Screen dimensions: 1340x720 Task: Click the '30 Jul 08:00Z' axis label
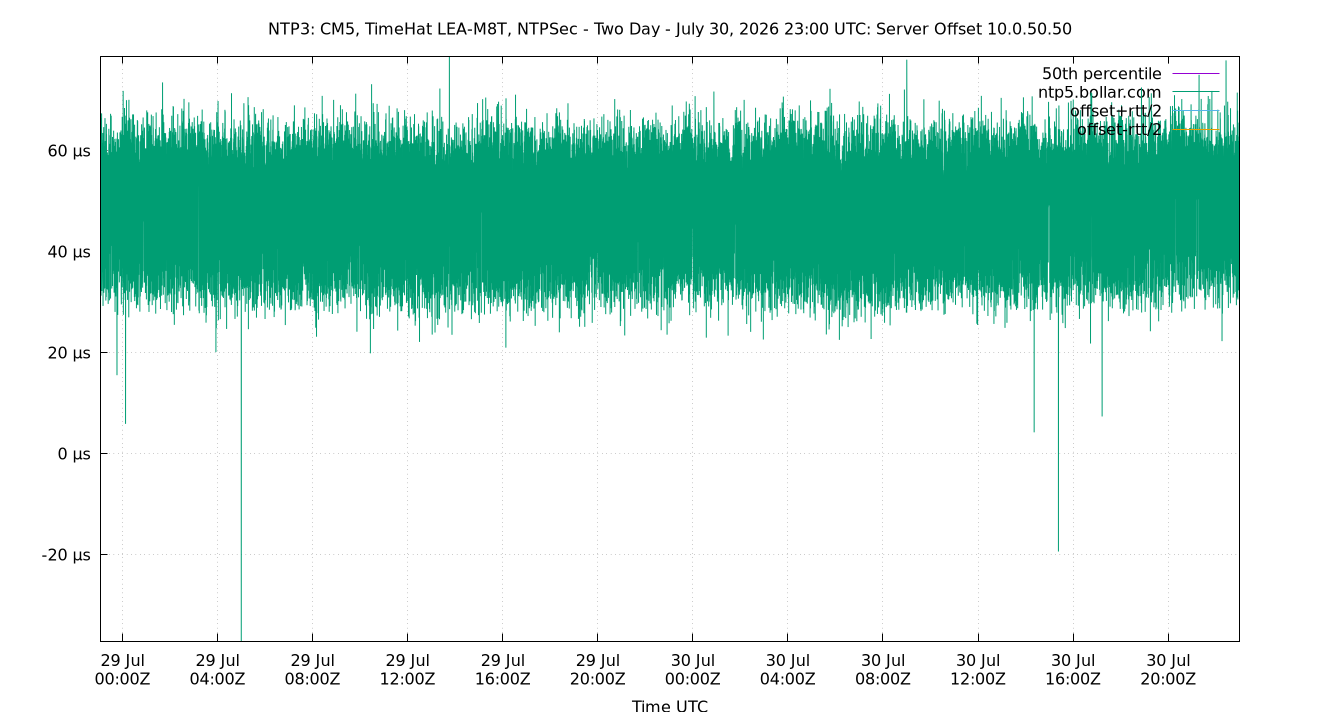pyautogui.click(x=883, y=669)
